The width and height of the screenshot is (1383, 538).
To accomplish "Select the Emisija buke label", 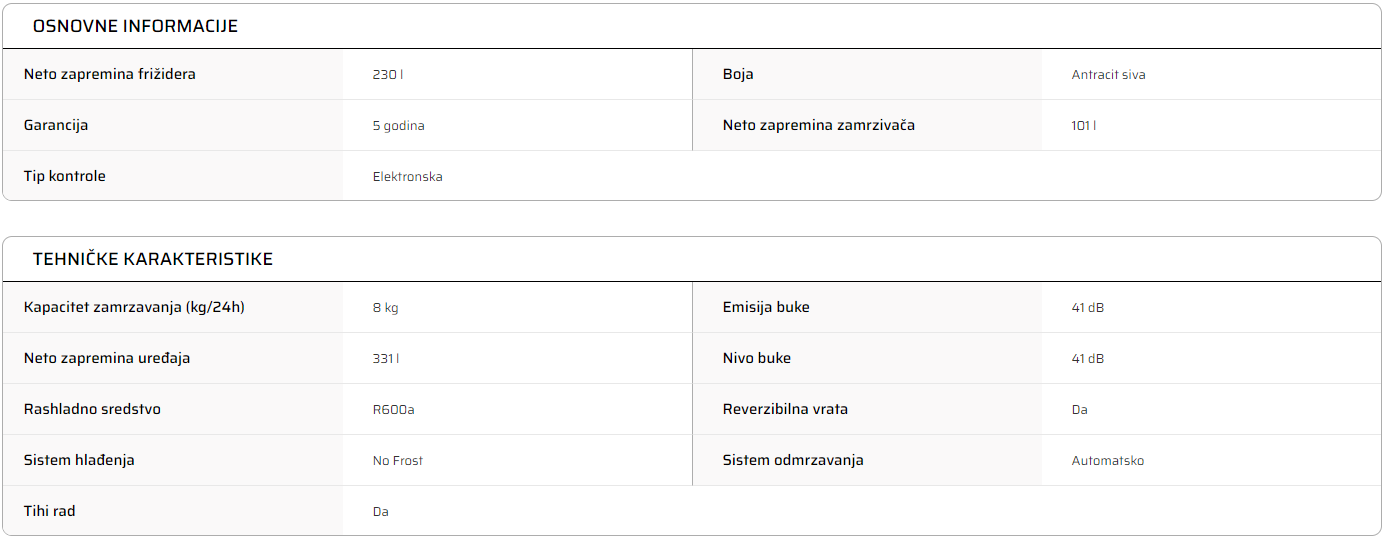I will click(x=766, y=307).
